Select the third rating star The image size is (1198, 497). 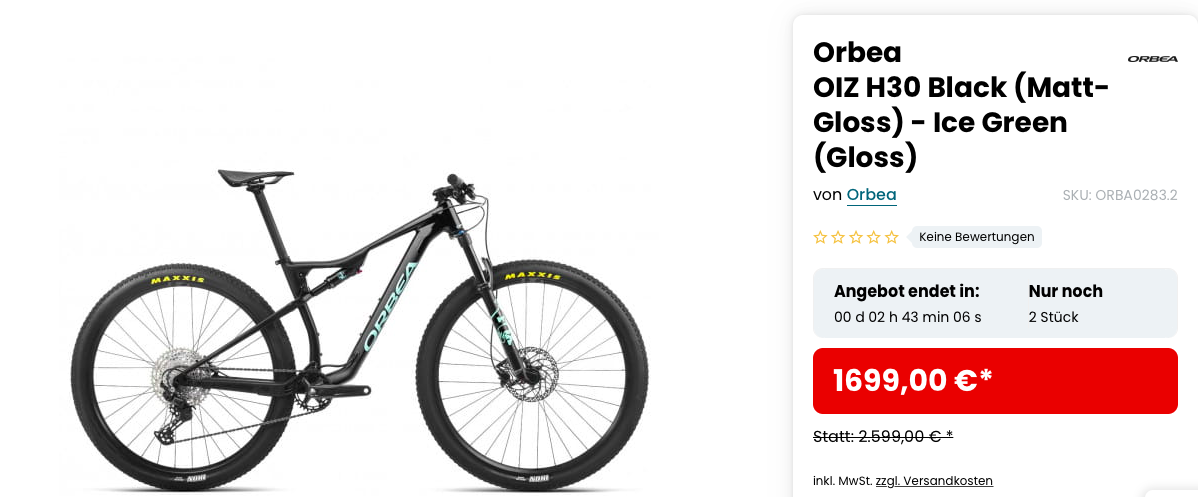click(856, 237)
